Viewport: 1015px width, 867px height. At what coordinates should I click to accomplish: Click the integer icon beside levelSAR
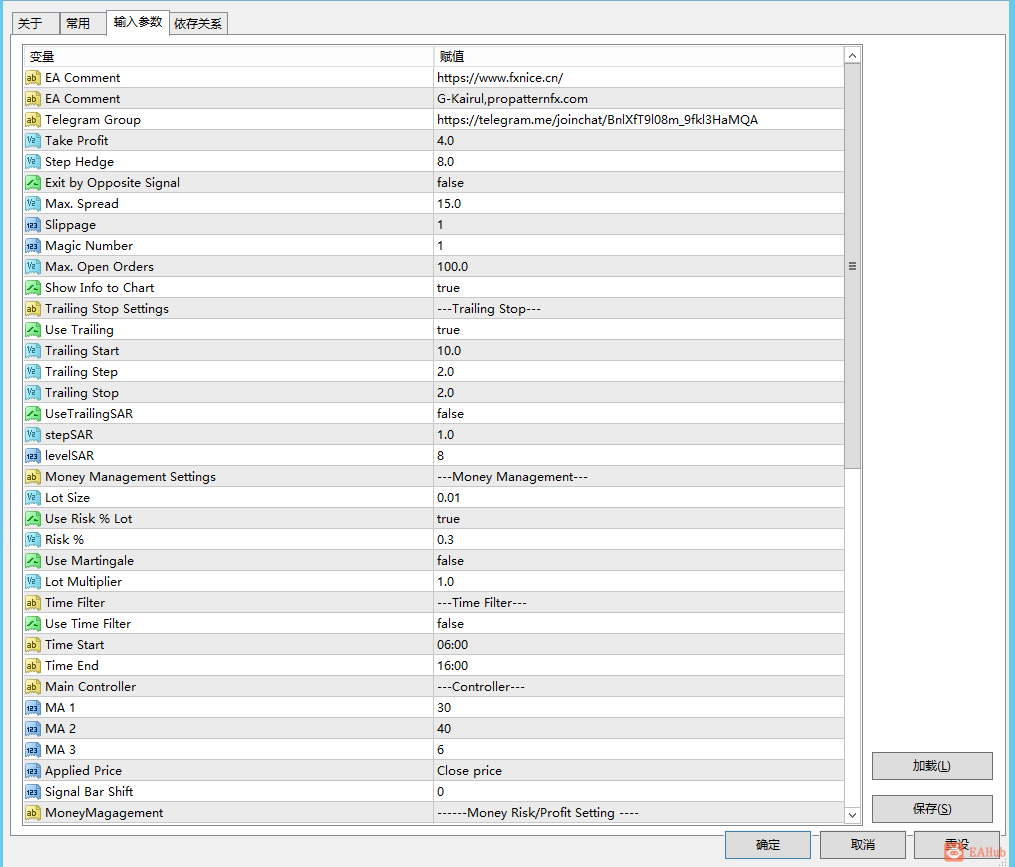[32, 456]
